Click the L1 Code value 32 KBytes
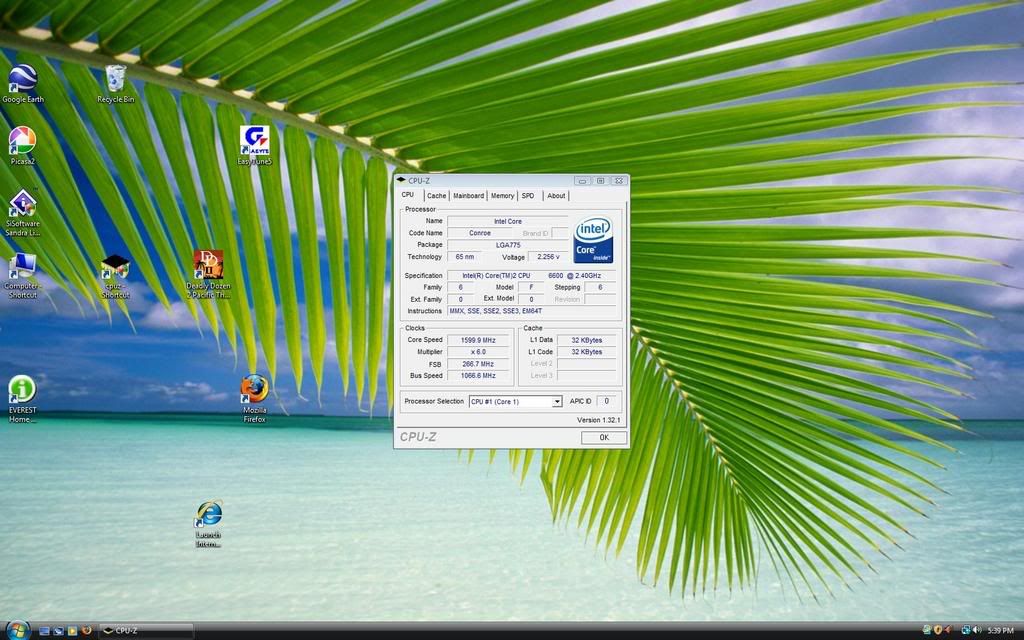 click(586, 352)
